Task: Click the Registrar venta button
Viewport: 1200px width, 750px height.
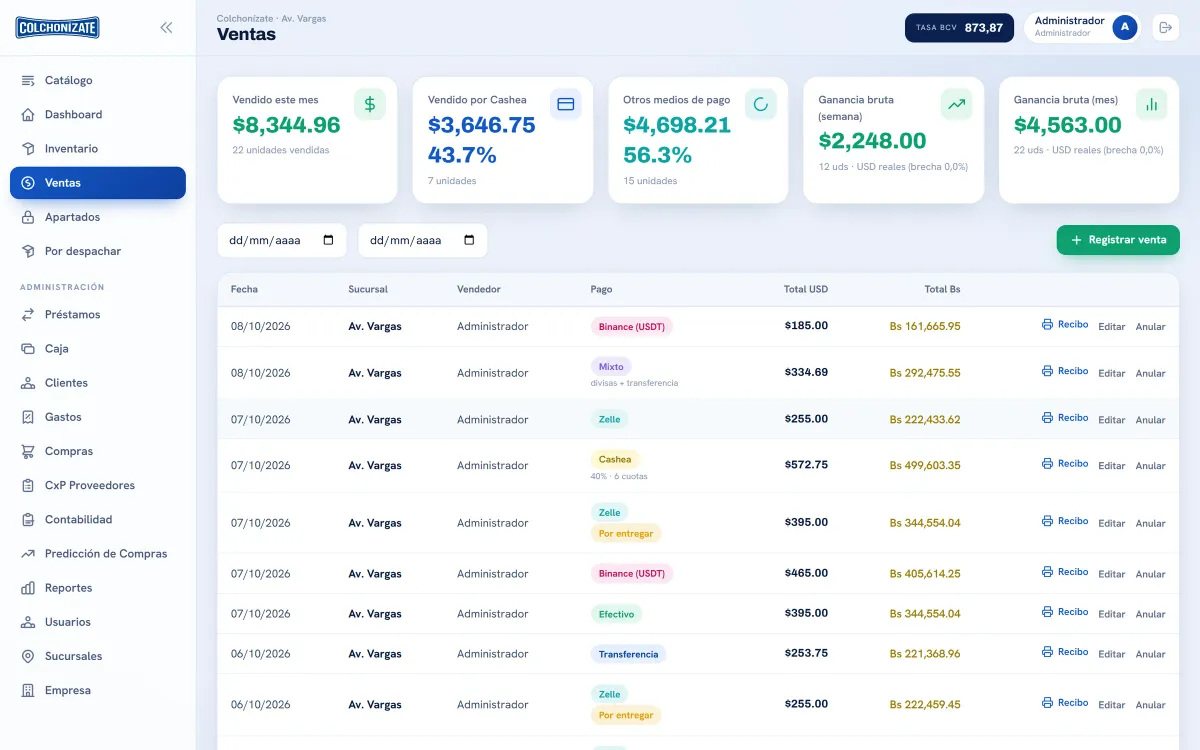Action: click(1118, 240)
